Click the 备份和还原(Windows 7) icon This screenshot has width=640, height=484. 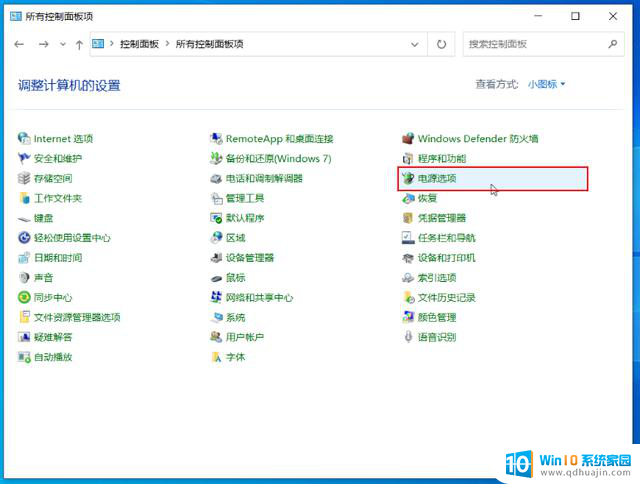pos(216,158)
